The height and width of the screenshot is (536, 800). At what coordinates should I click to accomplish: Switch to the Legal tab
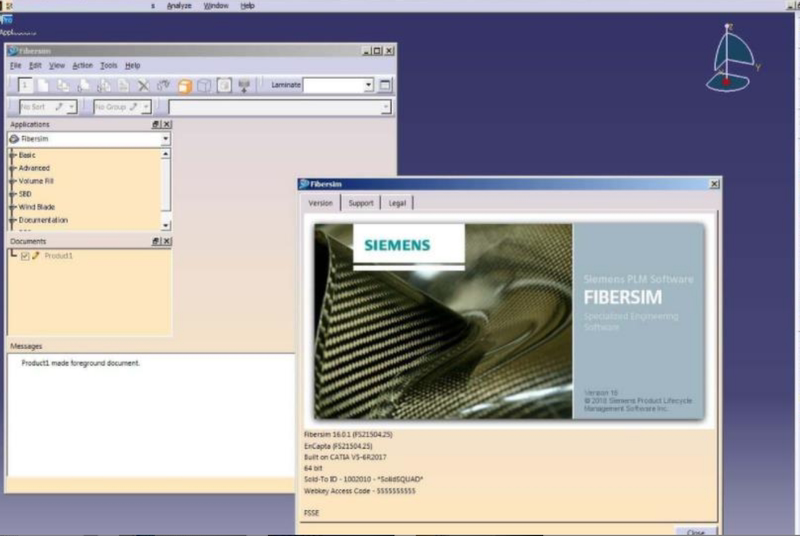(397, 203)
